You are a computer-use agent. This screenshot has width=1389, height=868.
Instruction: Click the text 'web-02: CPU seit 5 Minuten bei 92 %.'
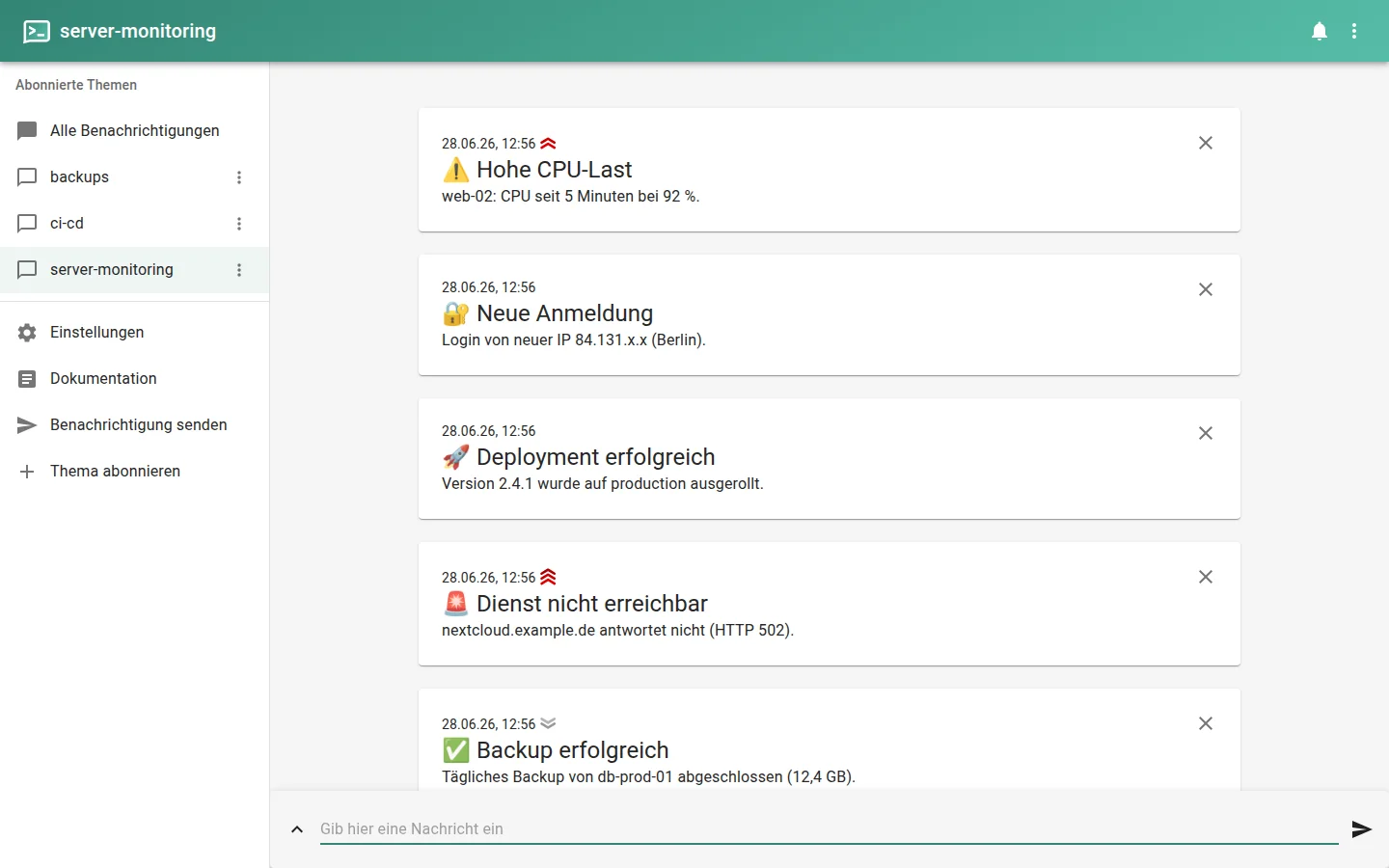(x=570, y=196)
